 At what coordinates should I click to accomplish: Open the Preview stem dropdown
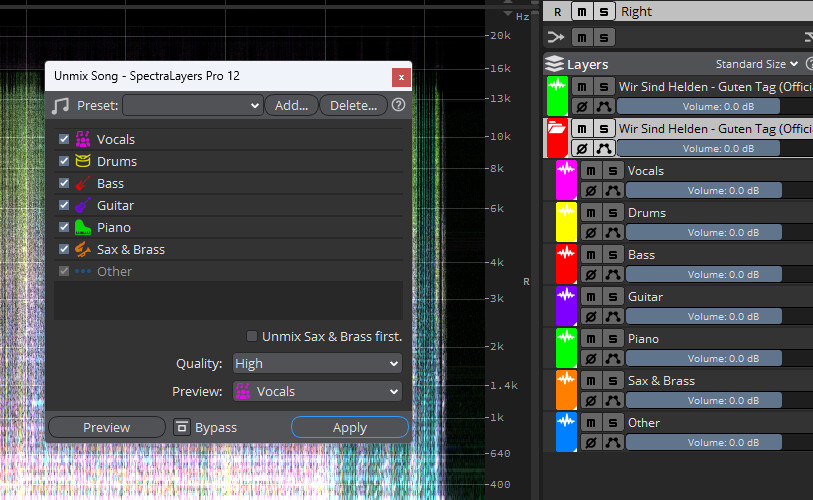click(317, 391)
